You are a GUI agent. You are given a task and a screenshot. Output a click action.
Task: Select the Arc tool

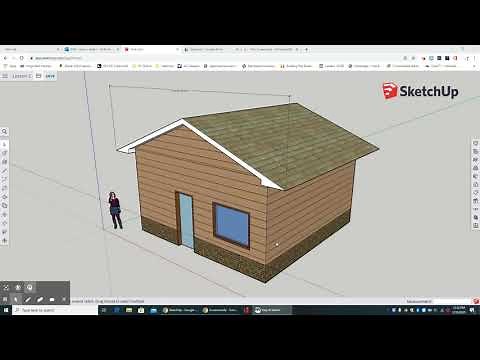click(4, 179)
